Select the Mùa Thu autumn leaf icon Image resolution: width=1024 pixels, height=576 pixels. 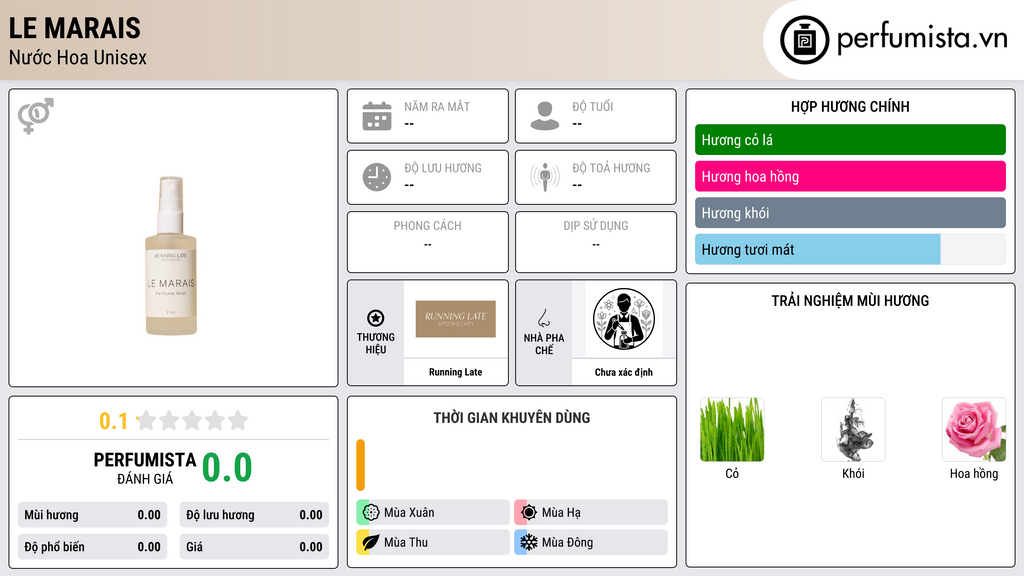pos(371,542)
